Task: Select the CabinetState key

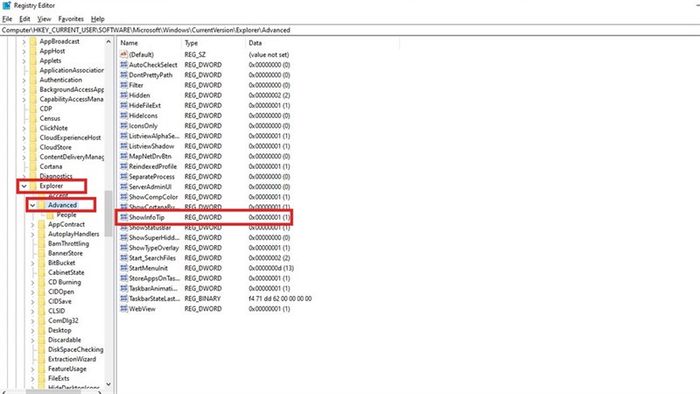Action: tap(66, 273)
